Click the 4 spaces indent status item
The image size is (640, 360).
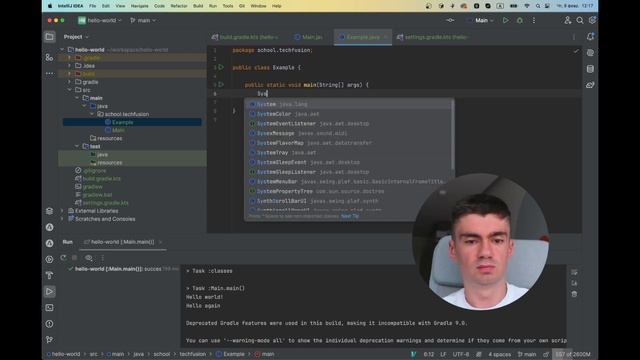point(500,354)
